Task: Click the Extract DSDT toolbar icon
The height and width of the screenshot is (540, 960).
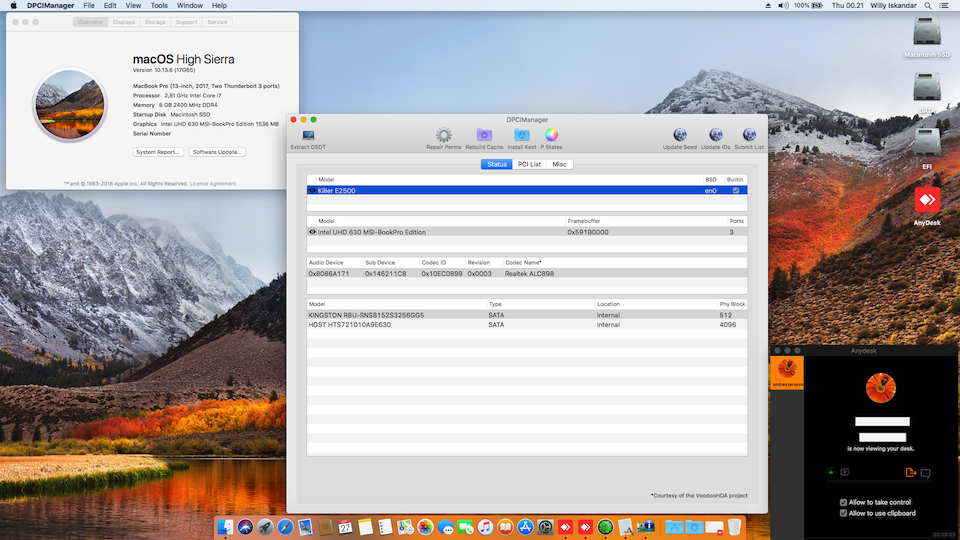Action: click(307, 135)
